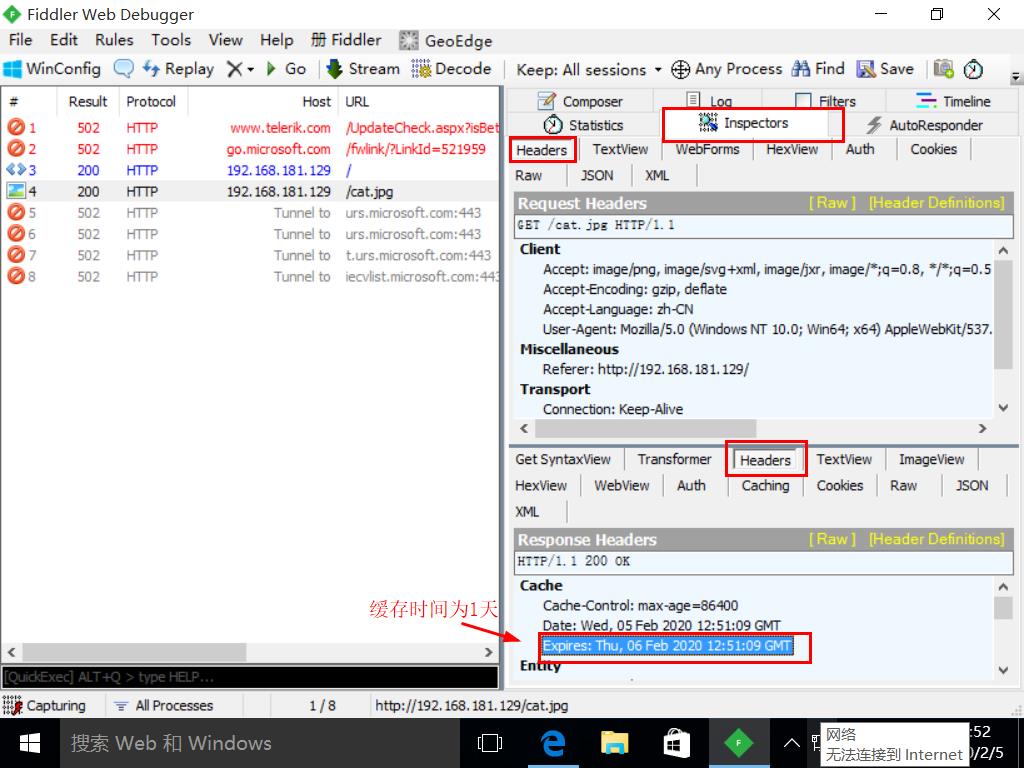The image size is (1024, 768).
Task: Switch to the Composer tab
Action: coord(580,101)
